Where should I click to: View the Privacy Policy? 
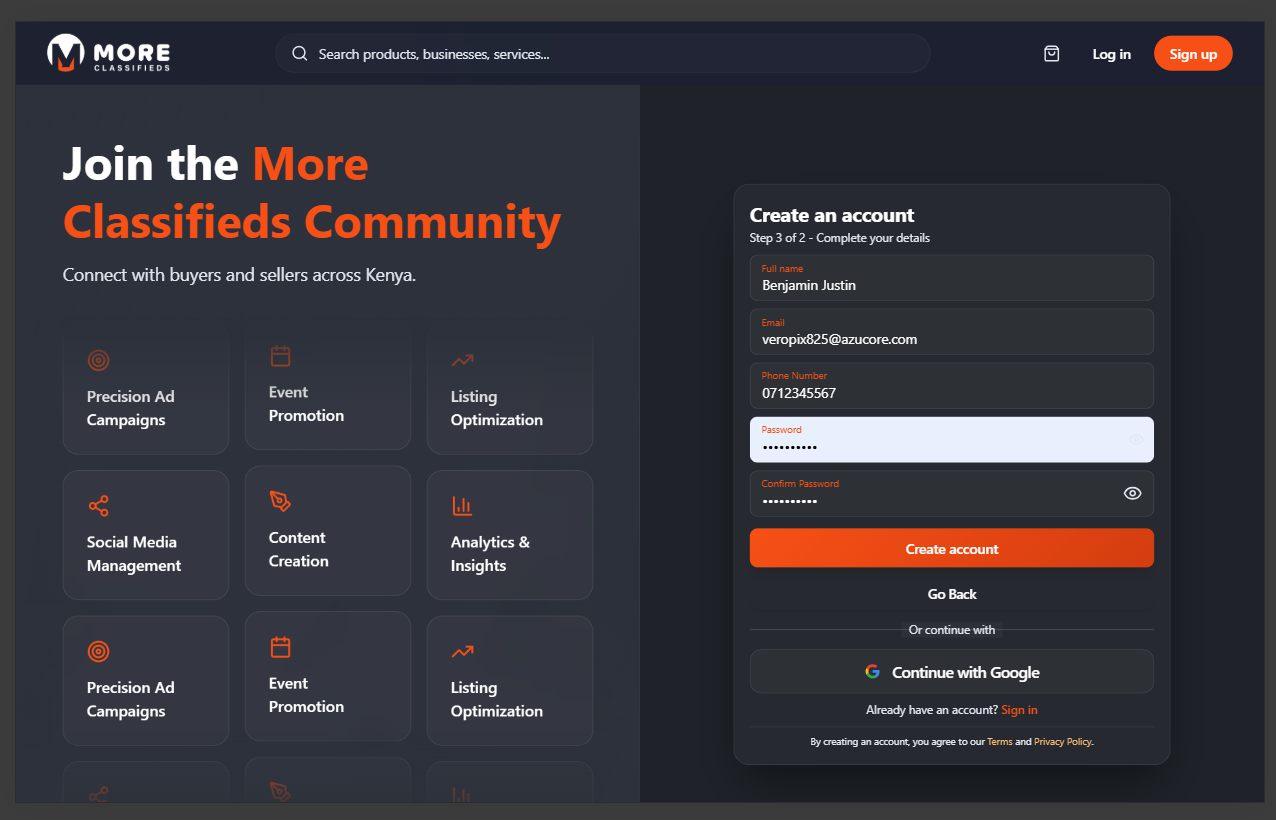(x=1062, y=741)
